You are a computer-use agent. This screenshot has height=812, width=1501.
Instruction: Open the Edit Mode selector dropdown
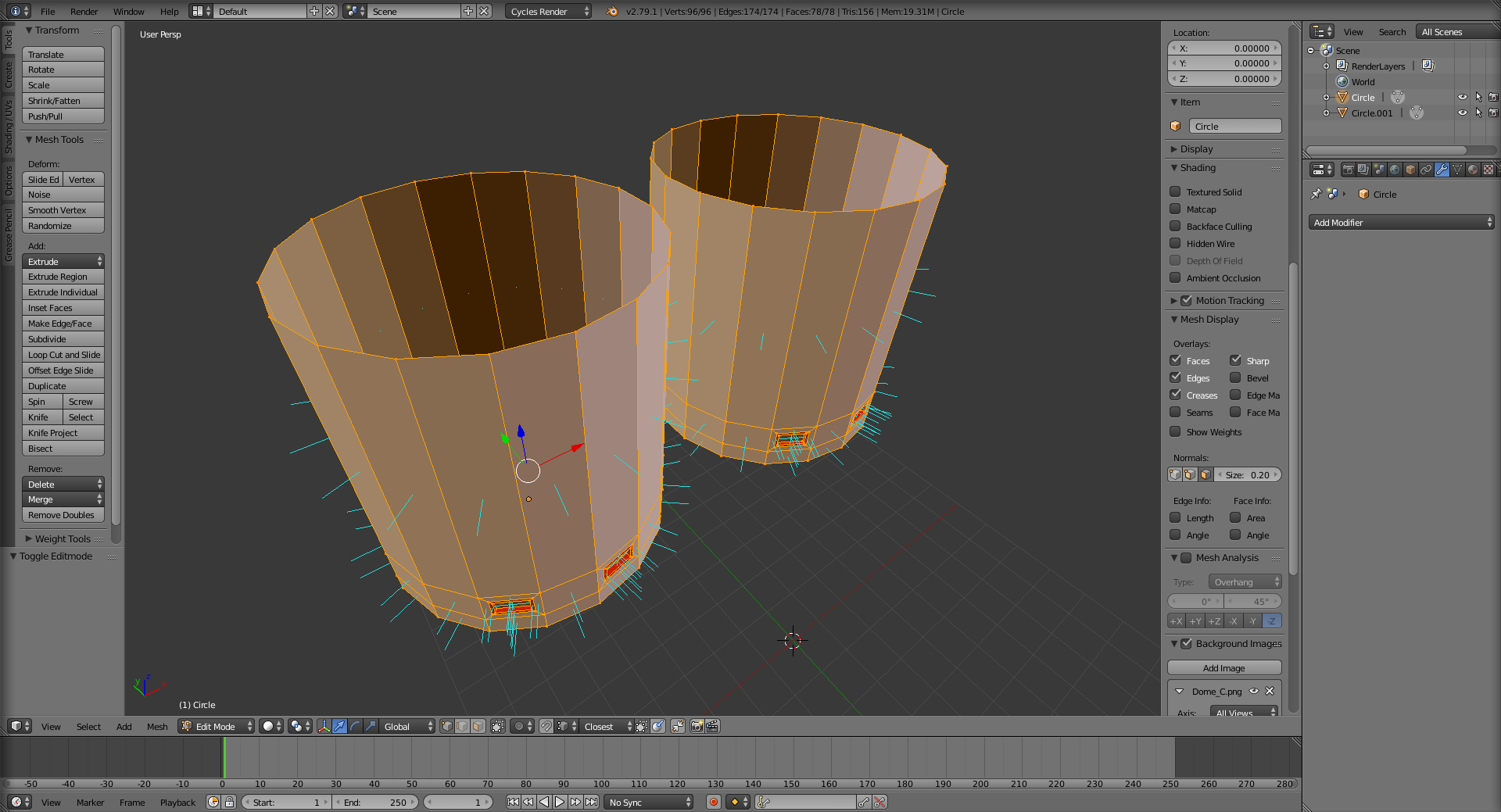click(x=217, y=726)
